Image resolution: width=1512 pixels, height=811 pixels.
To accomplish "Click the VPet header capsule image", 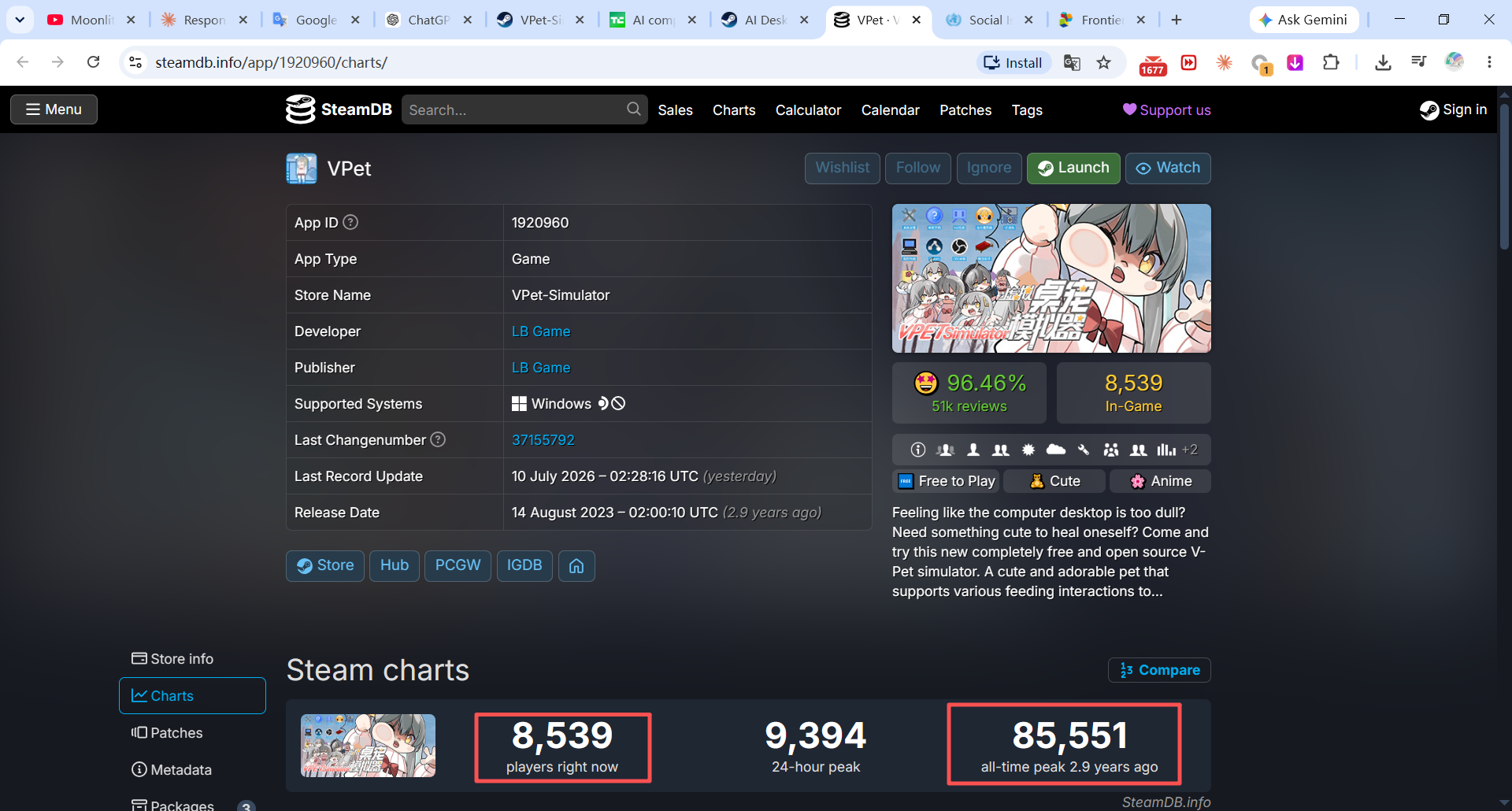I will 1051,278.
